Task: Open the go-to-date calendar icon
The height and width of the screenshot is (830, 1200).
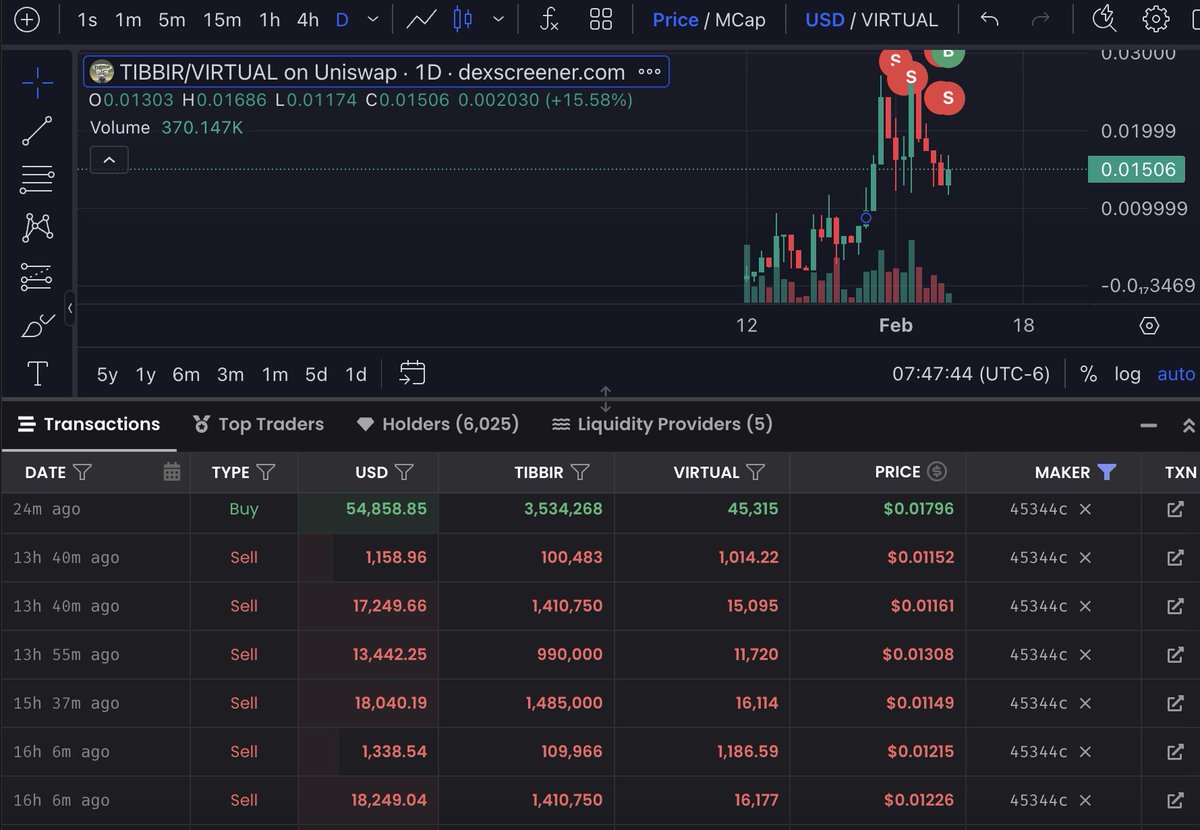Action: coord(413,373)
